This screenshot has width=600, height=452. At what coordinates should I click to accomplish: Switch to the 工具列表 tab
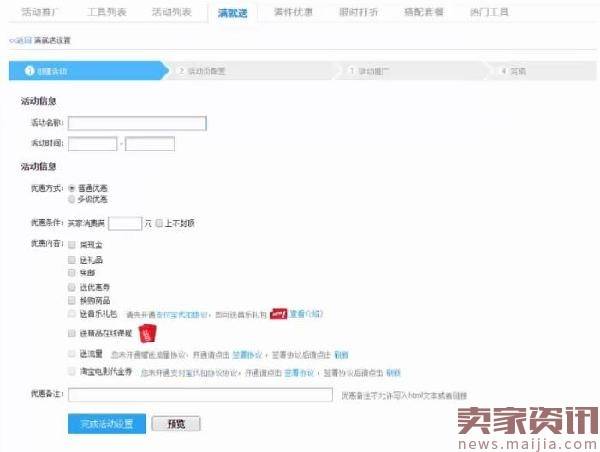point(107,12)
